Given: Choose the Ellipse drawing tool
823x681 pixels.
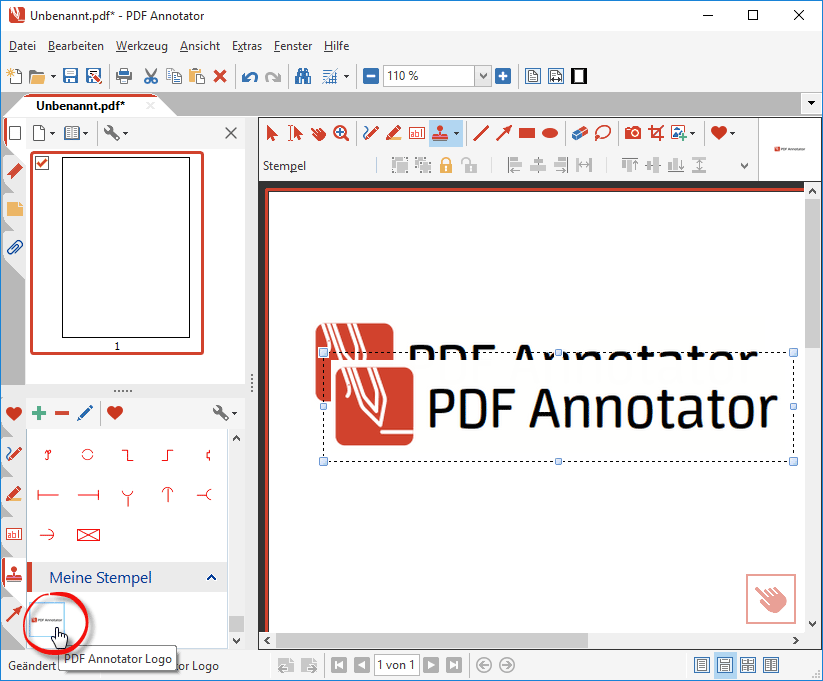Looking at the screenshot, I should [550, 133].
